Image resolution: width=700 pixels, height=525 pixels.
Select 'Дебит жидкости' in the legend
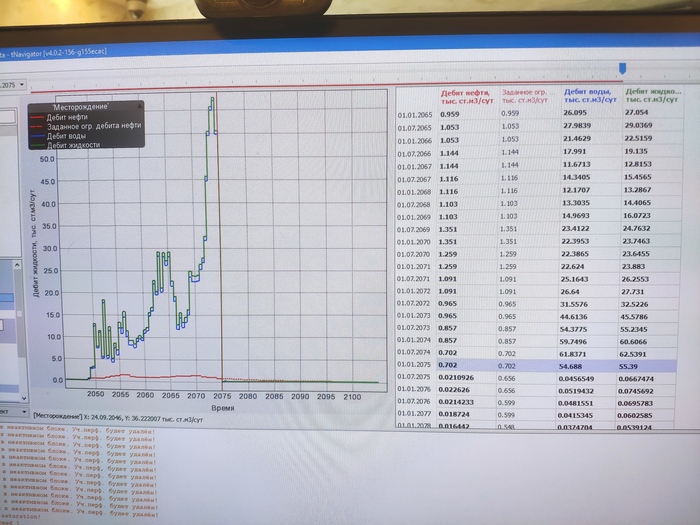(x=73, y=145)
